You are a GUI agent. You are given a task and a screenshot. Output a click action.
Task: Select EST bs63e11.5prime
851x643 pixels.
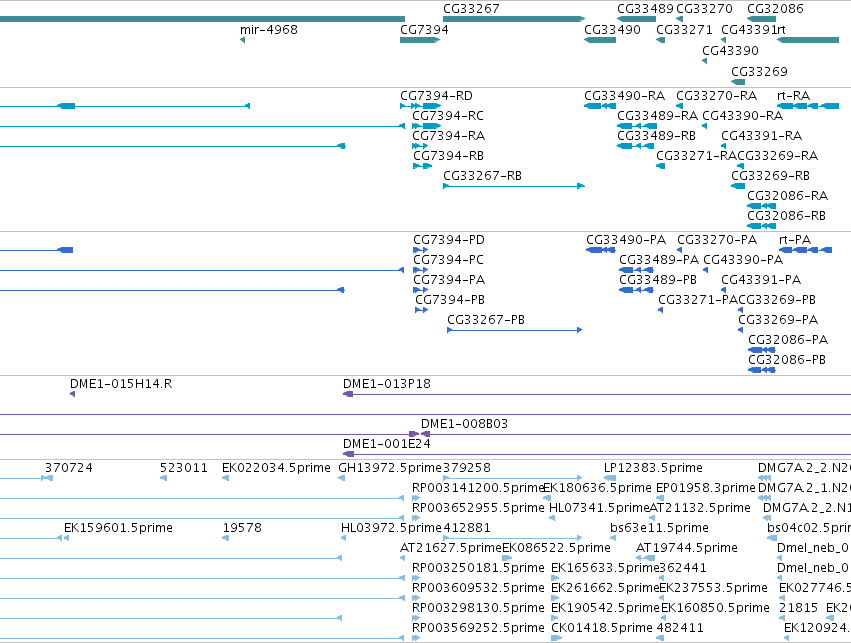pos(659,528)
